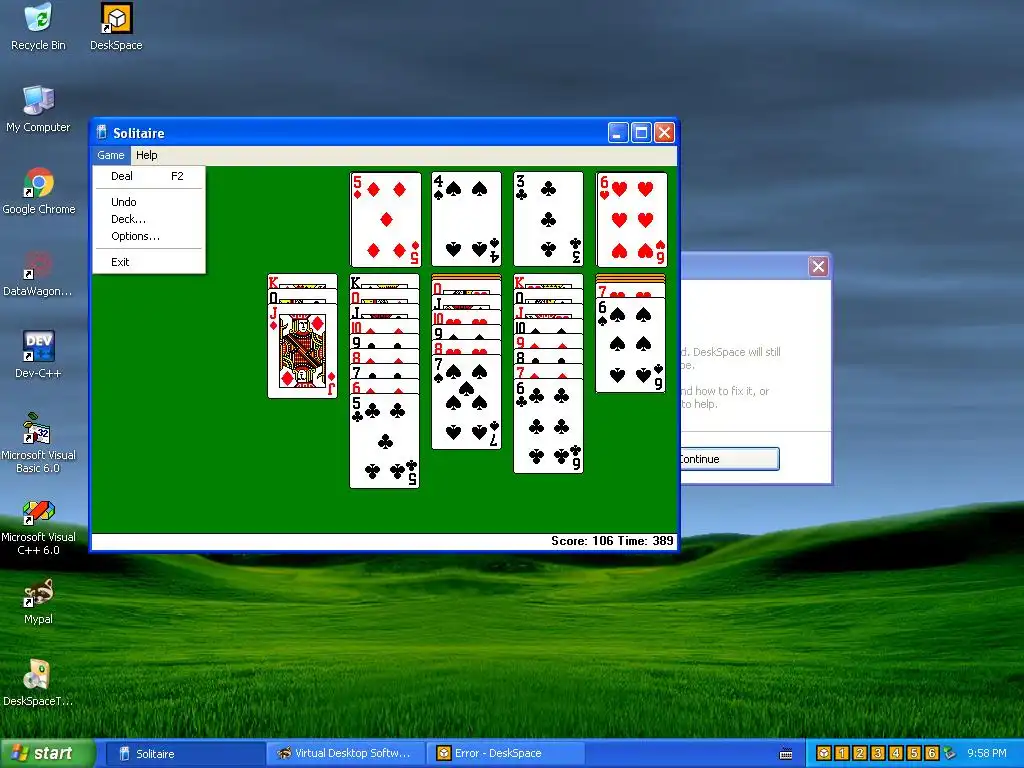Open Deck... from the Game menu
The height and width of the screenshot is (768, 1024).
click(149, 219)
